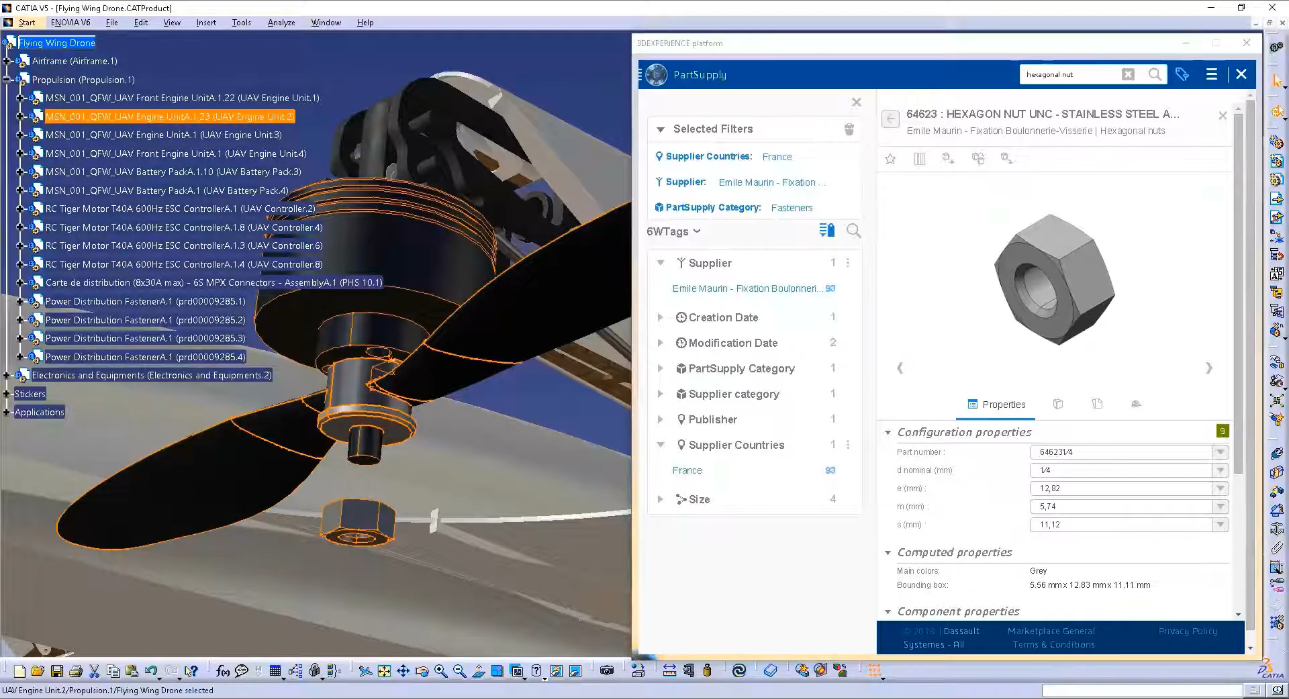1289x699 pixels.
Task: Open the Tools menu in the menu bar
Action: [x=241, y=22]
